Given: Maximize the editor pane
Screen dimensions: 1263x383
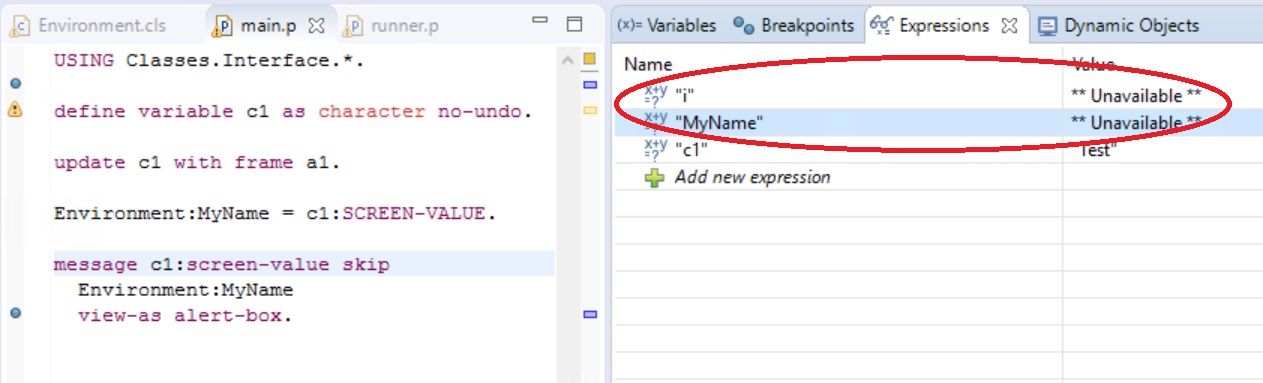Looking at the screenshot, I should pos(573,24).
